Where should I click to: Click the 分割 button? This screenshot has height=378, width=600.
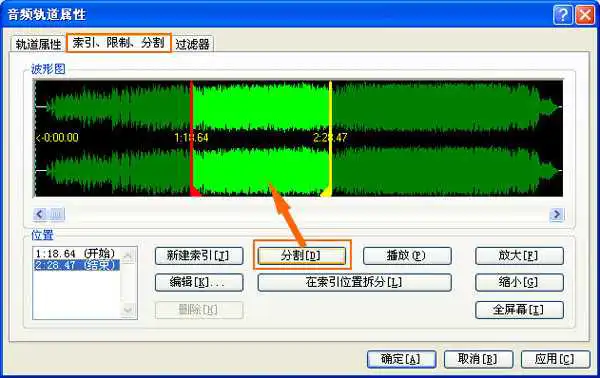click(302, 256)
